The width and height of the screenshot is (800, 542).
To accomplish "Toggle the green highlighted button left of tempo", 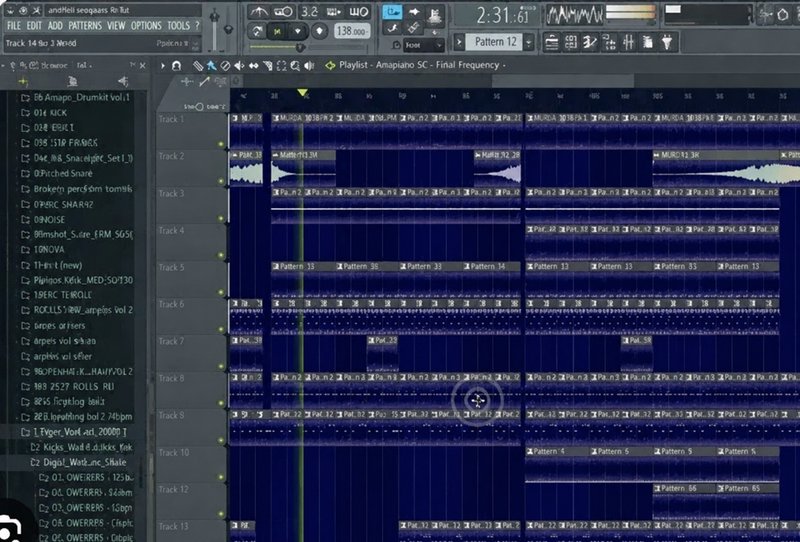I will (277, 32).
